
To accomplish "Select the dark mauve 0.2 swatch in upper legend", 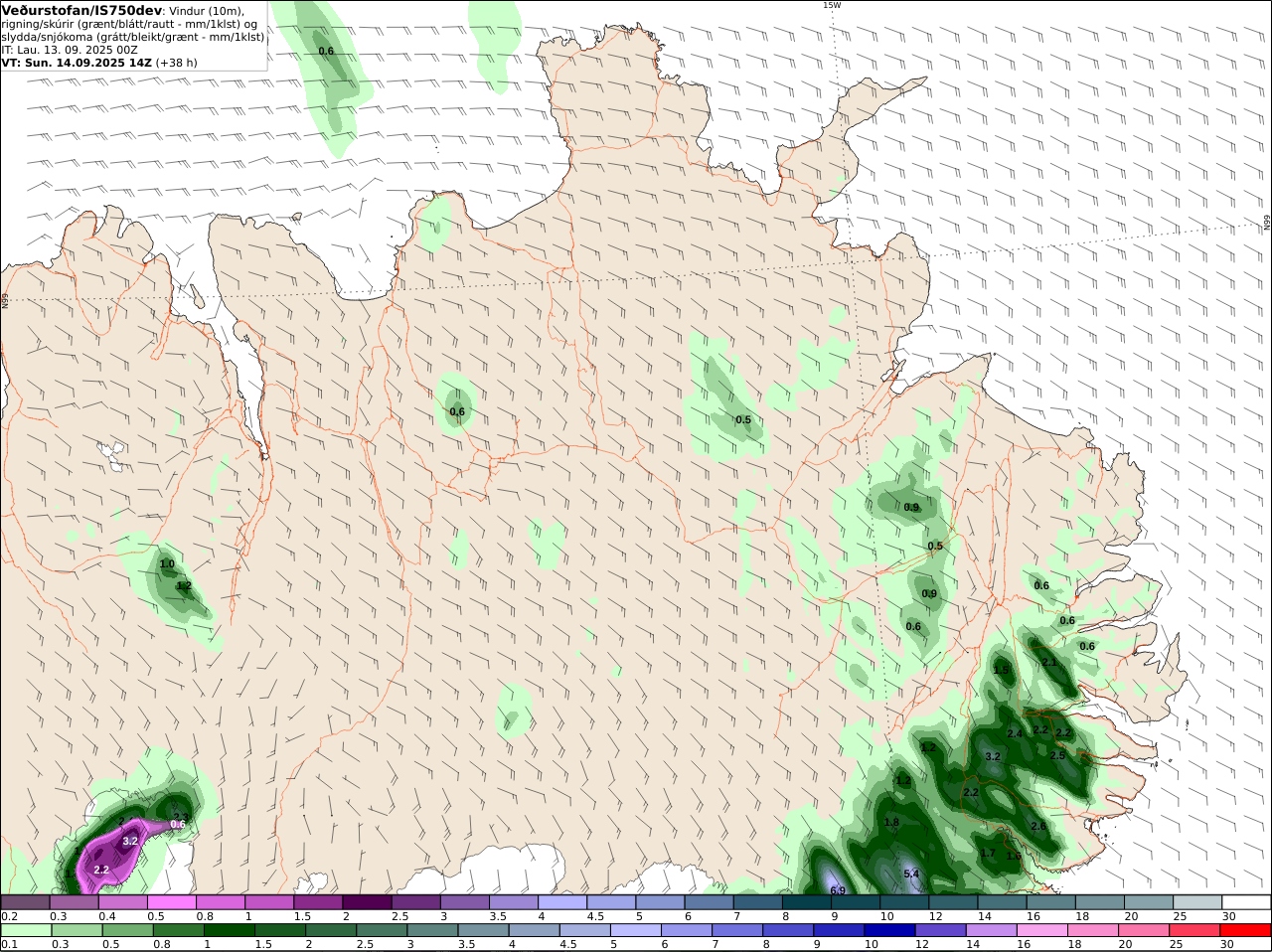I will coord(25,902).
